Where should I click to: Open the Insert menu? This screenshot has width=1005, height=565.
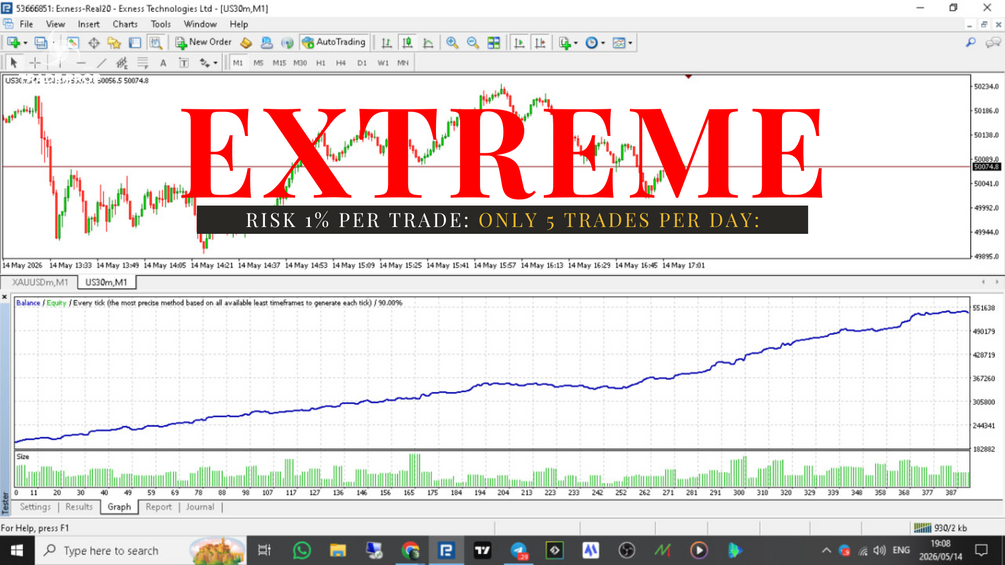click(88, 24)
